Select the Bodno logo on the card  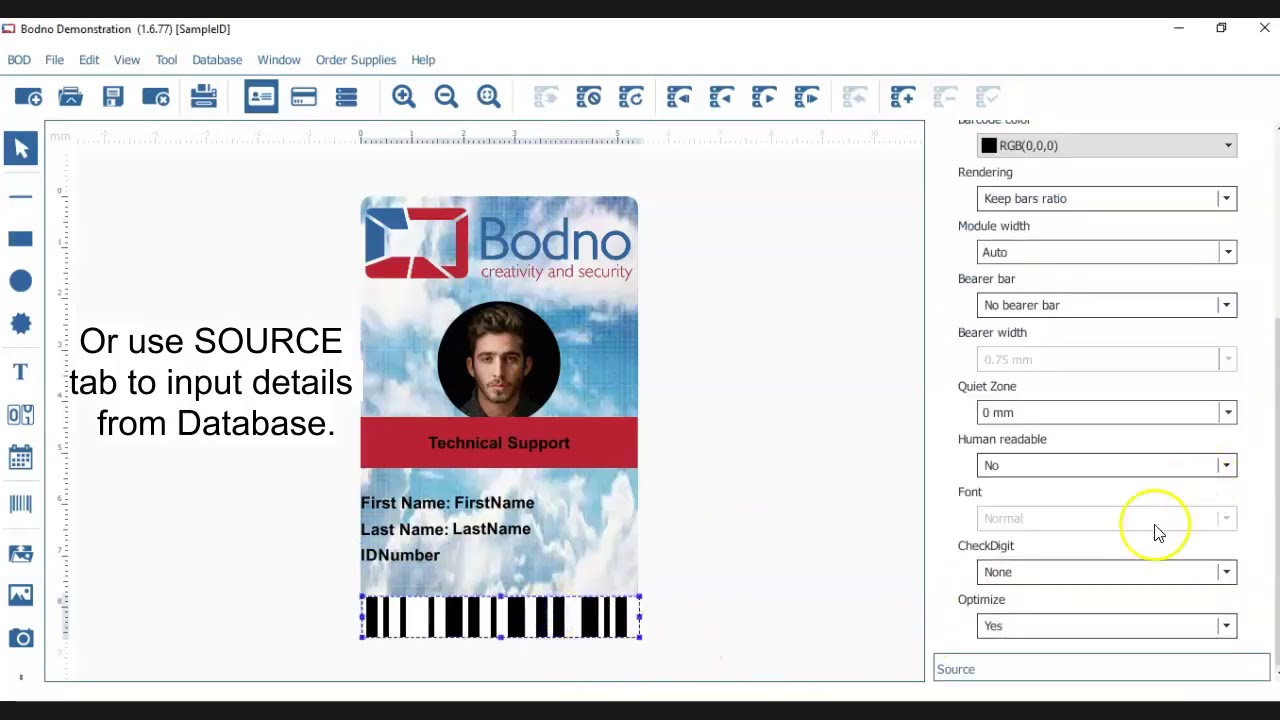[499, 243]
